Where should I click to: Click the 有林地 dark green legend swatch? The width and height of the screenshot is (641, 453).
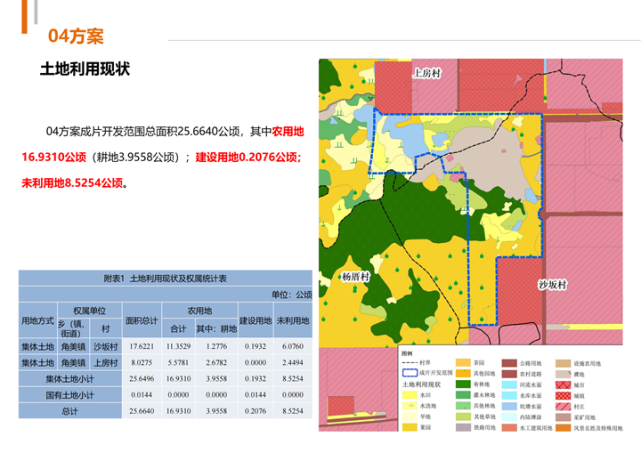[x=463, y=384]
